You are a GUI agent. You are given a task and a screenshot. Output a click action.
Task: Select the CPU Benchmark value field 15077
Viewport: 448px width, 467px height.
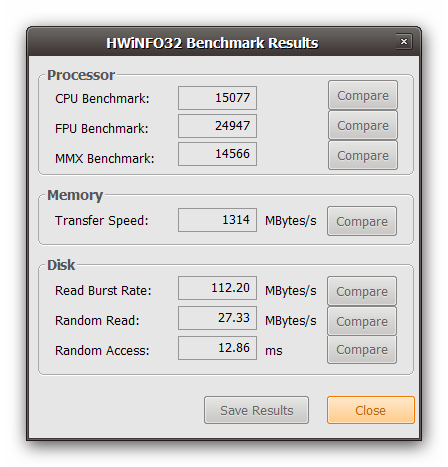point(217,98)
